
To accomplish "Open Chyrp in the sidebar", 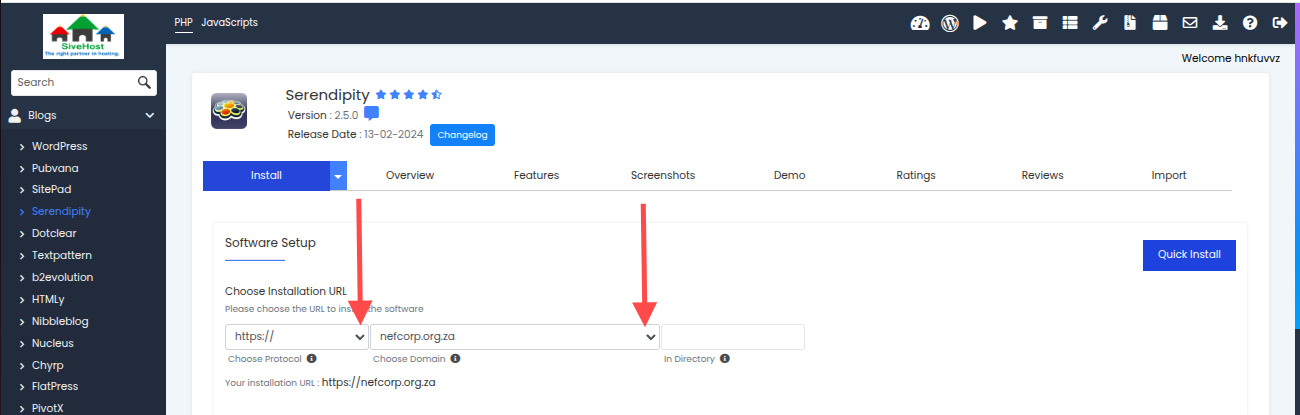I will (47, 364).
